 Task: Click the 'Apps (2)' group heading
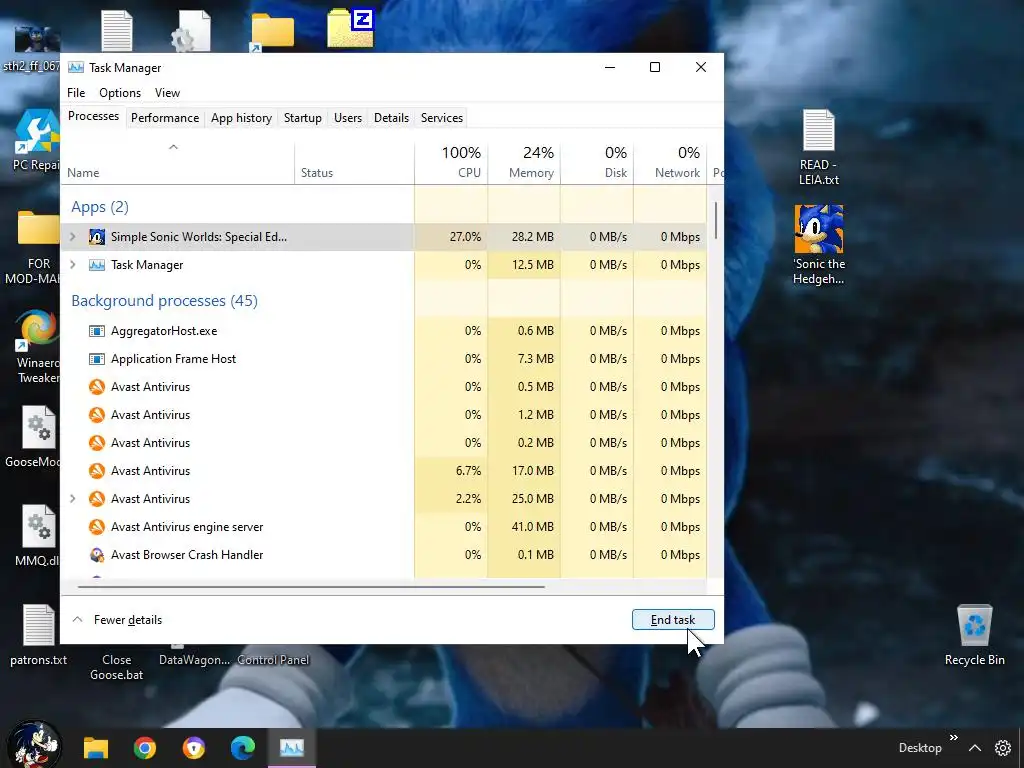[100, 207]
